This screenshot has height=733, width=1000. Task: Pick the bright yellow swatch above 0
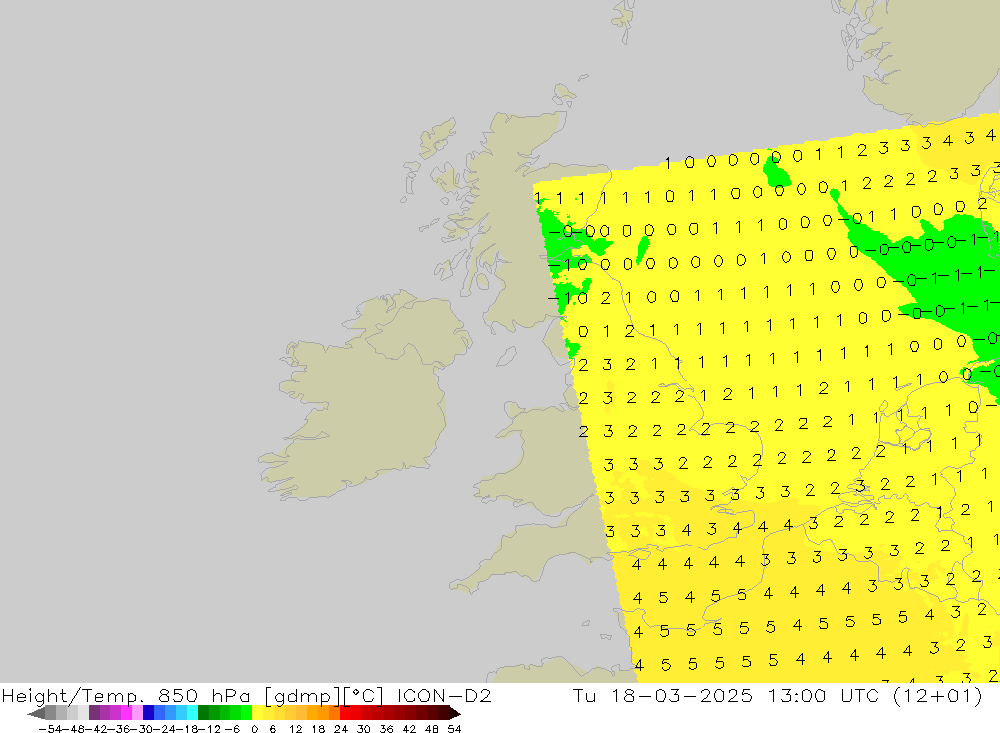pos(258,713)
